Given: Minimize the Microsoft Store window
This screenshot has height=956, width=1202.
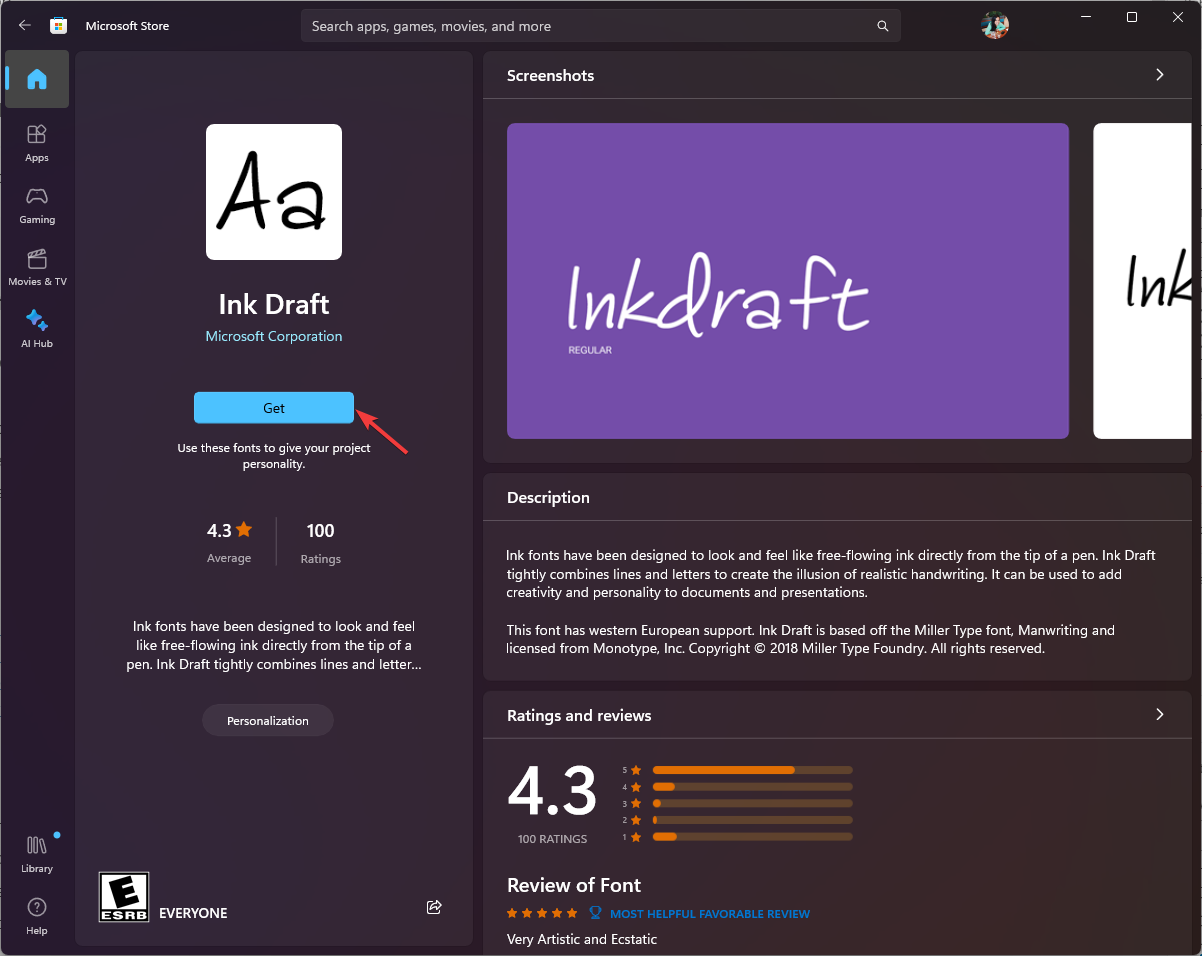Looking at the screenshot, I should (1087, 17).
